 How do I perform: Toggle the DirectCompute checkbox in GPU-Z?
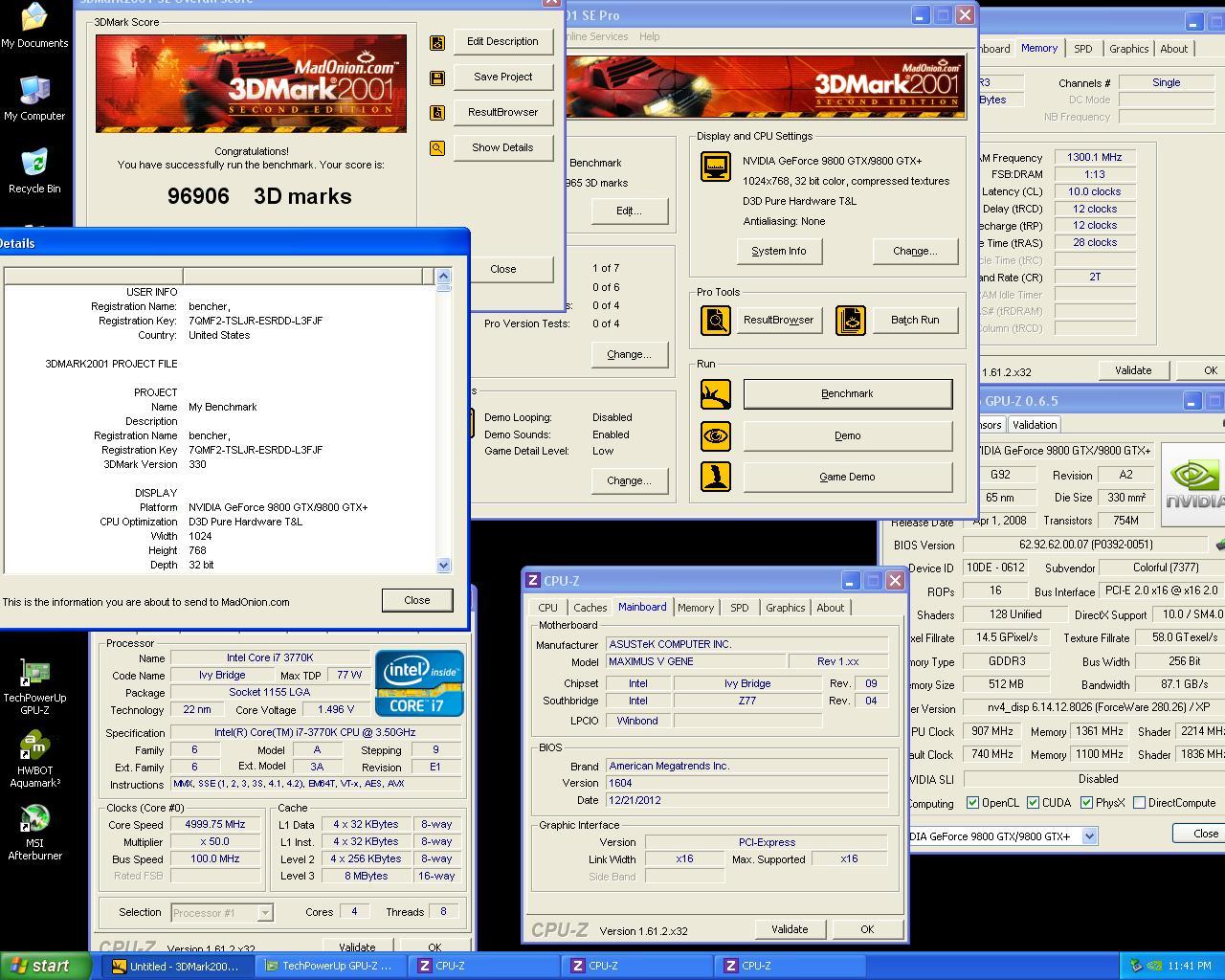tap(1139, 803)
